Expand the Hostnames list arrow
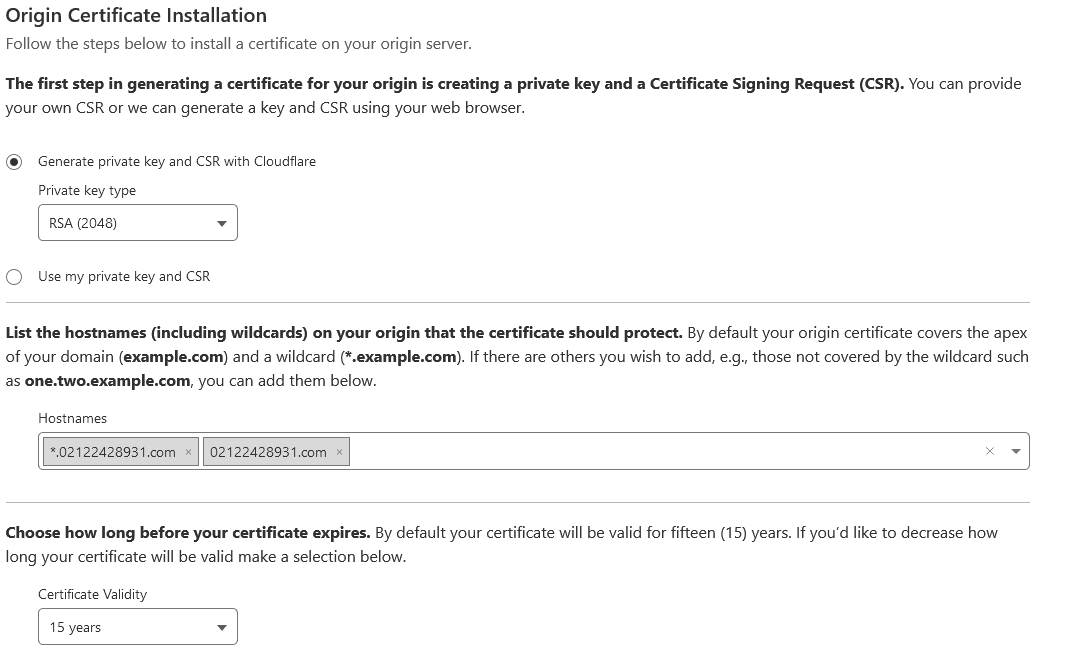The image size is (1068, 651). [x=1016, y=451]
